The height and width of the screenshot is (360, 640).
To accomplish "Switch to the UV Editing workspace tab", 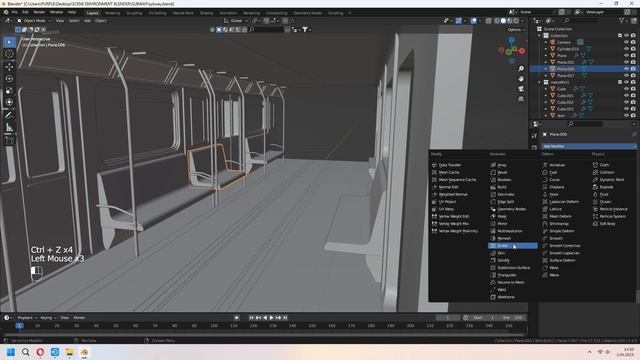I will point(157,13).
